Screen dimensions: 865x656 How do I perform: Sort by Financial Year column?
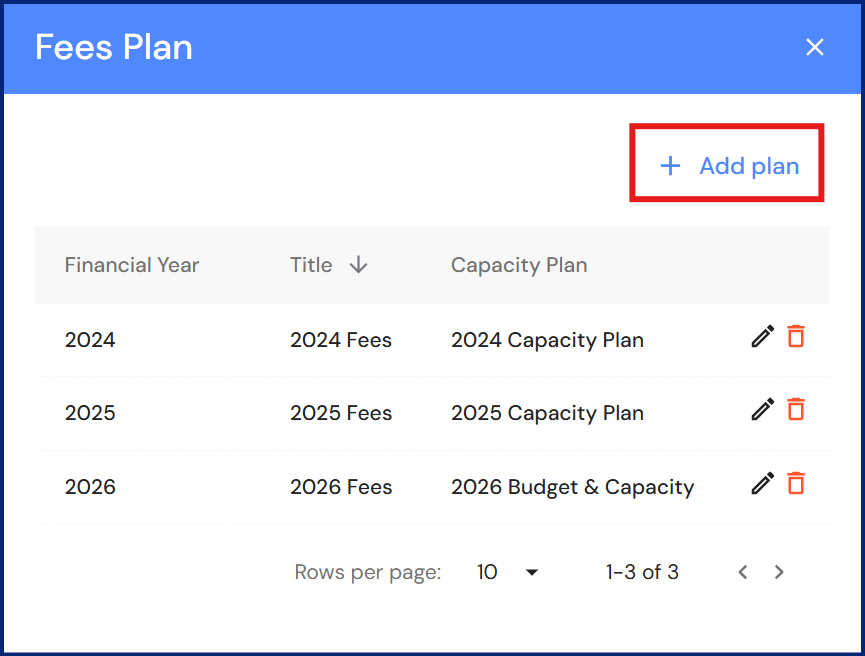coord(132,265)
